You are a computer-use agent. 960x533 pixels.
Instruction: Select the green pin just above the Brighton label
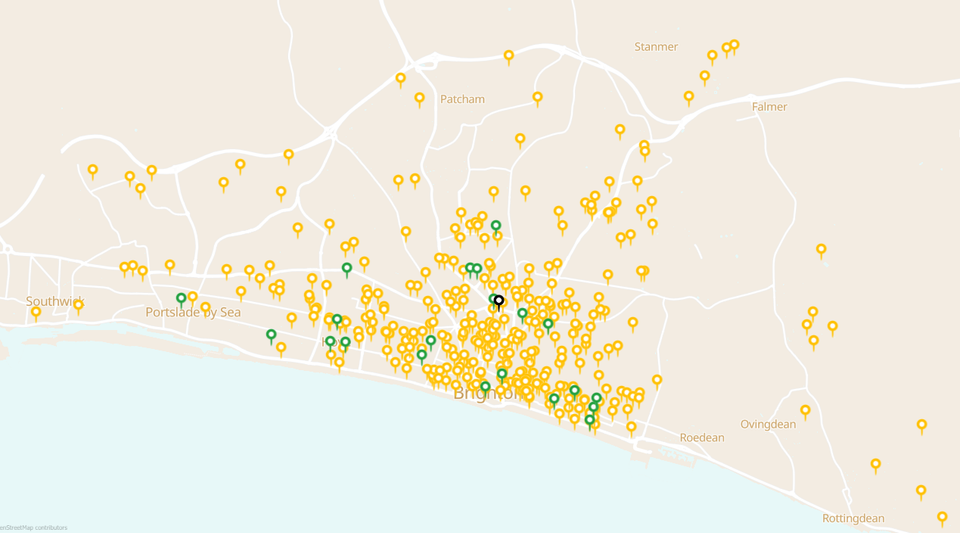[486, 389]
